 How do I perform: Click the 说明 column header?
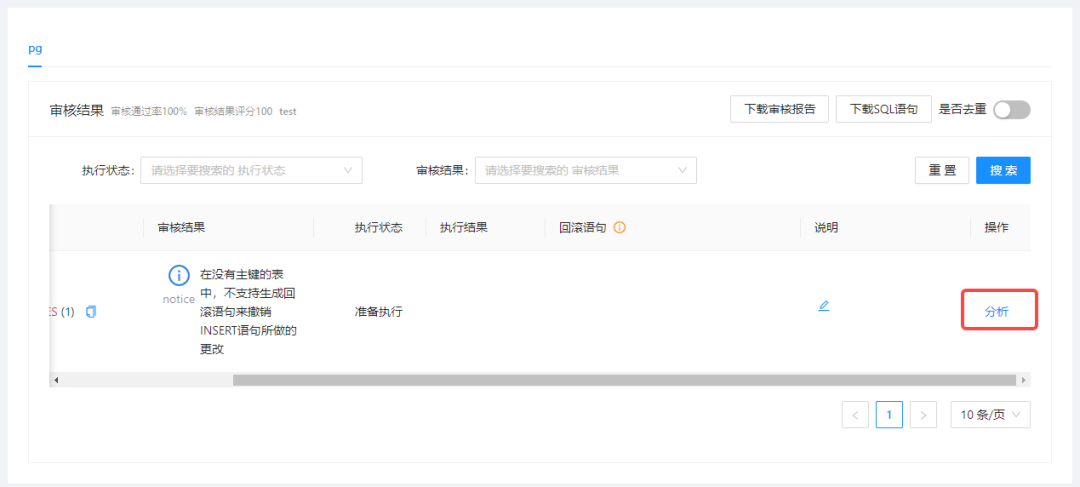(826, 227)
